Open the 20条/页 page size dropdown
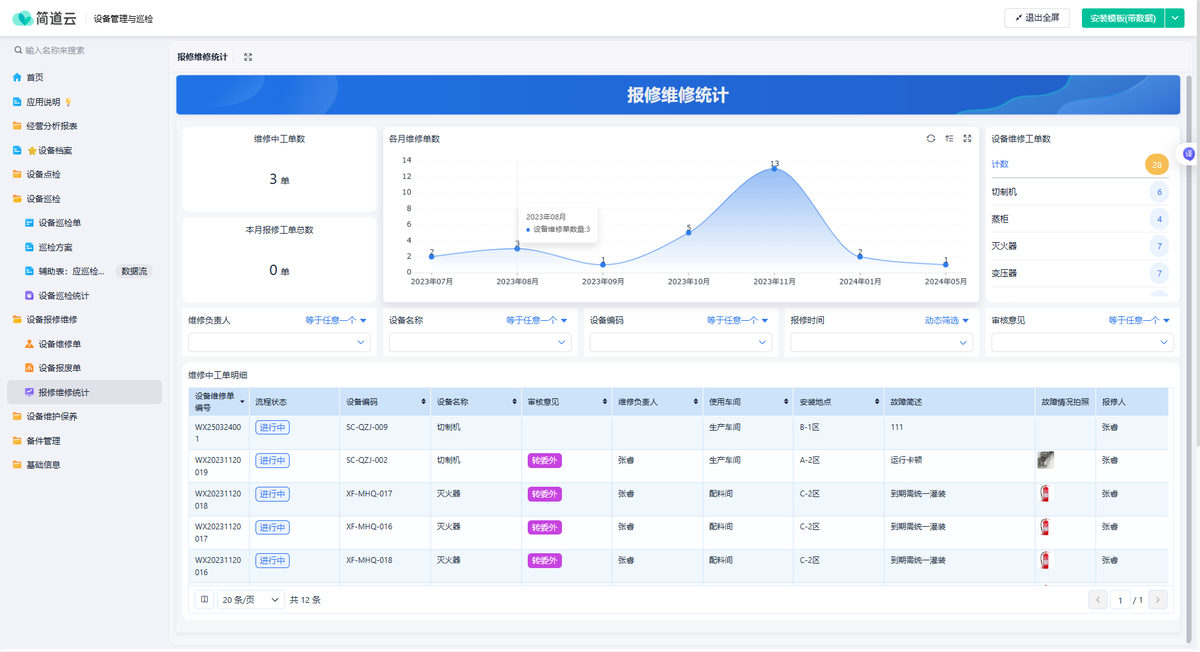This screenshot has width=1200, height=652. point(250,600)
